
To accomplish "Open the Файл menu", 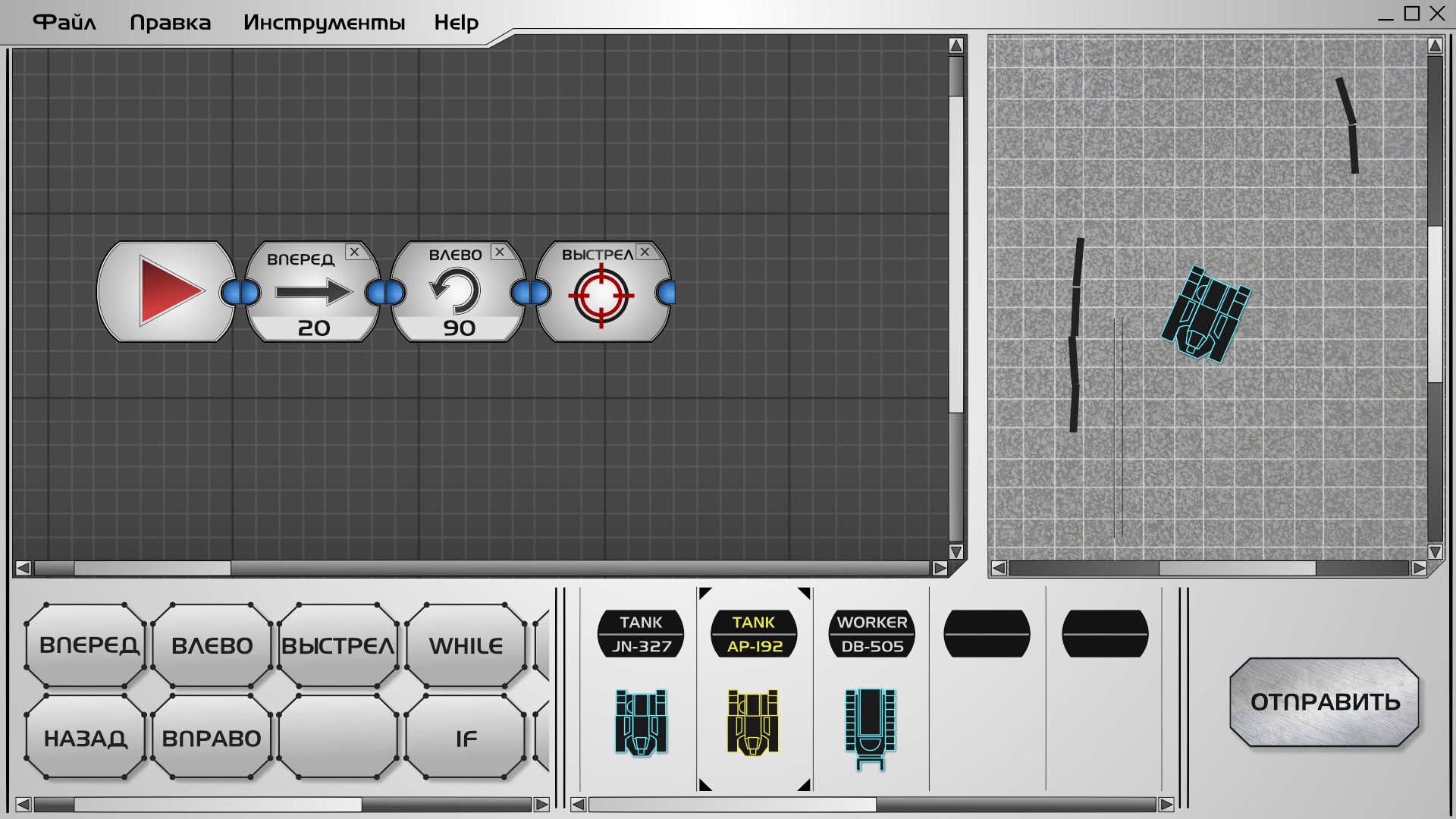I will [64, 22].
